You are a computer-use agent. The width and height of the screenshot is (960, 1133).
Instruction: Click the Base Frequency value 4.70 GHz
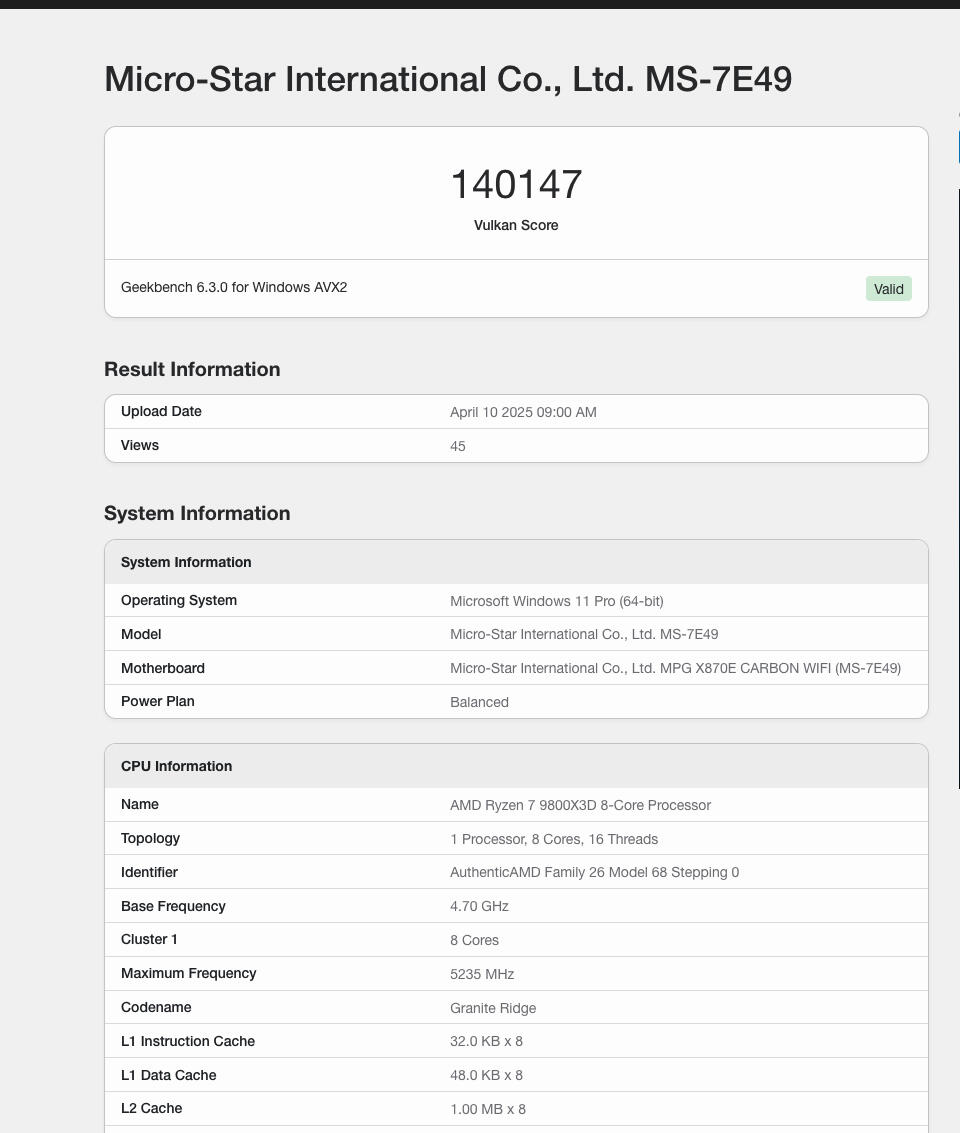click(x=479, y=906)
